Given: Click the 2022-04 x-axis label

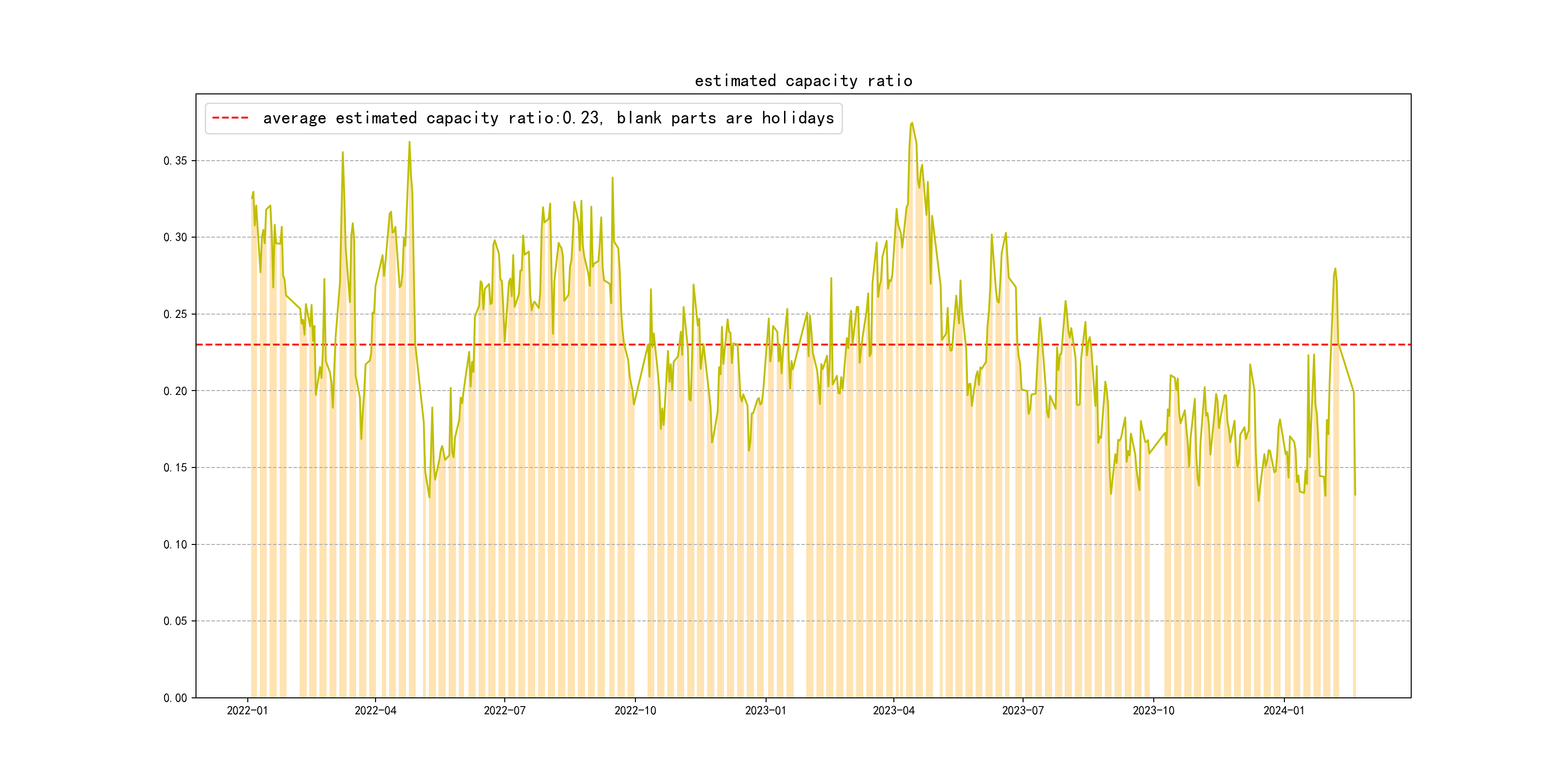Looking at the screenshot, I should point(375,710).
